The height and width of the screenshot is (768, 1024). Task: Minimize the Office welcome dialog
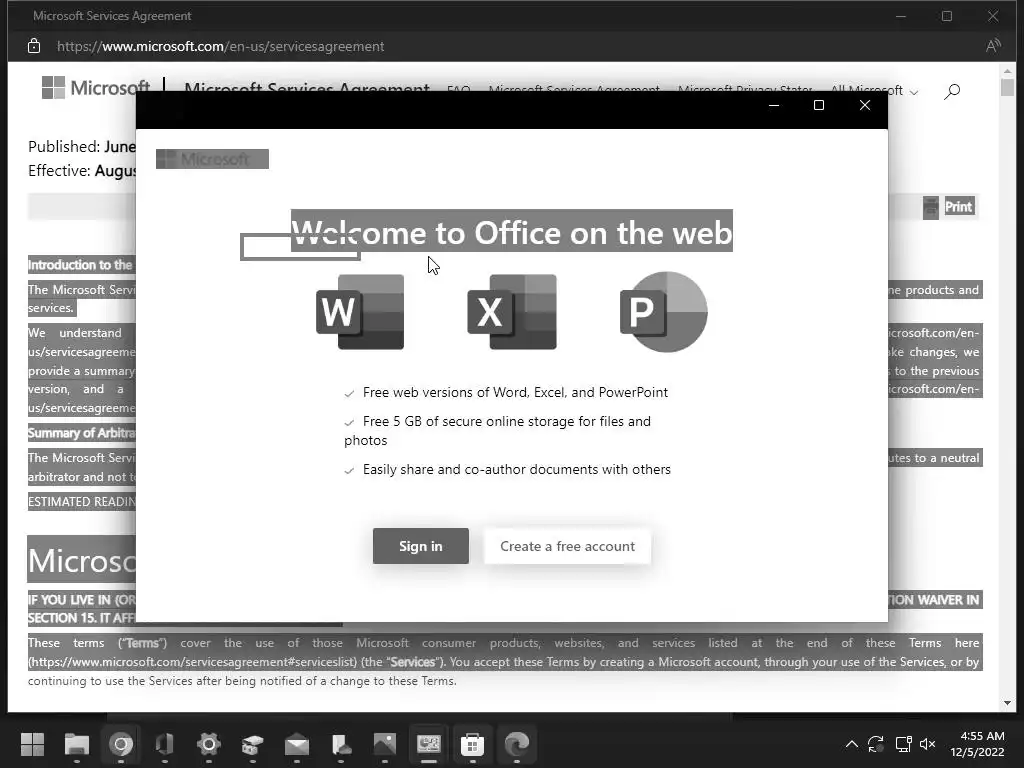(774, 105)
